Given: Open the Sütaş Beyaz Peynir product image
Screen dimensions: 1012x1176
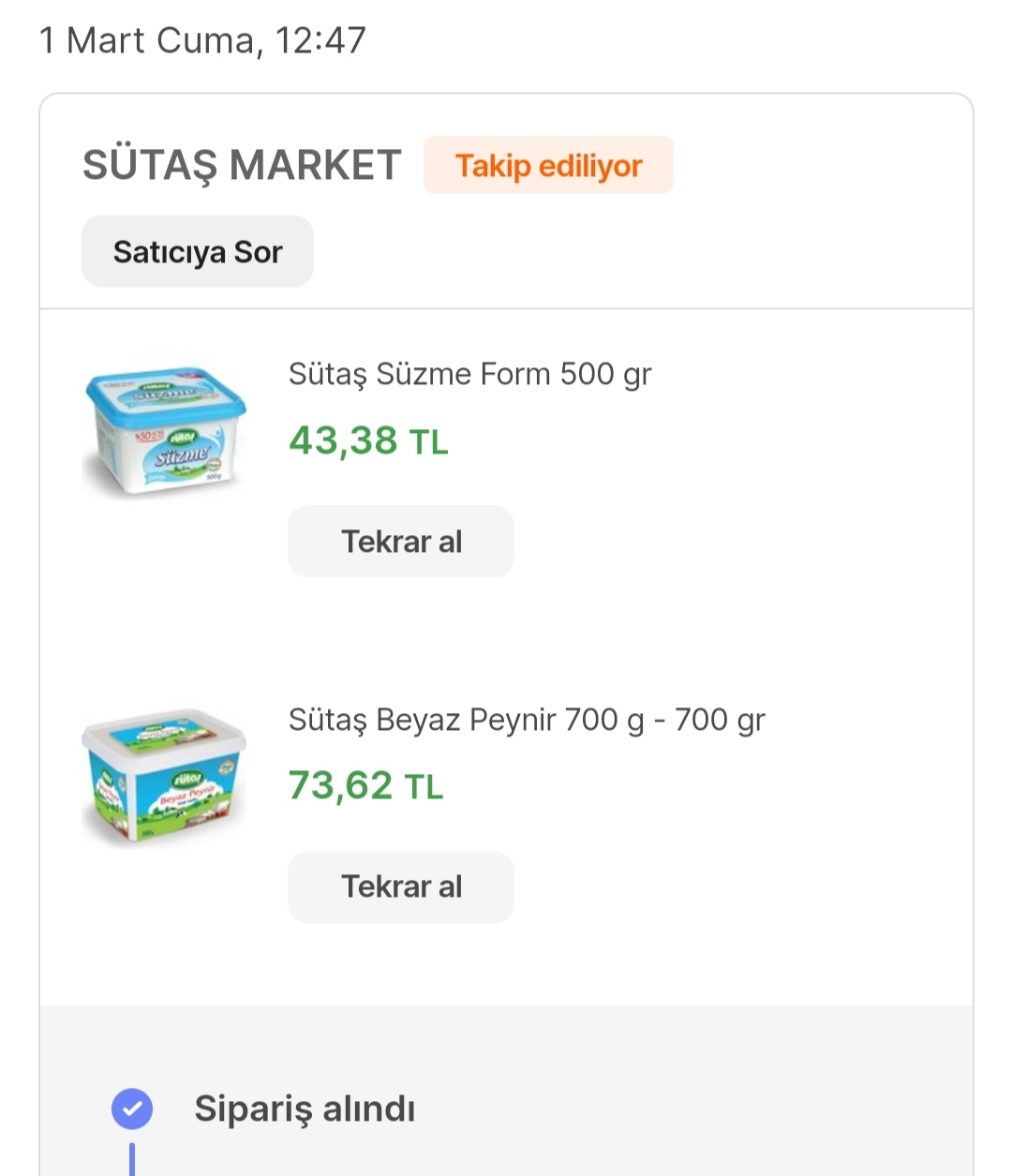Looking at the screenshot, I should coord(164,777).
